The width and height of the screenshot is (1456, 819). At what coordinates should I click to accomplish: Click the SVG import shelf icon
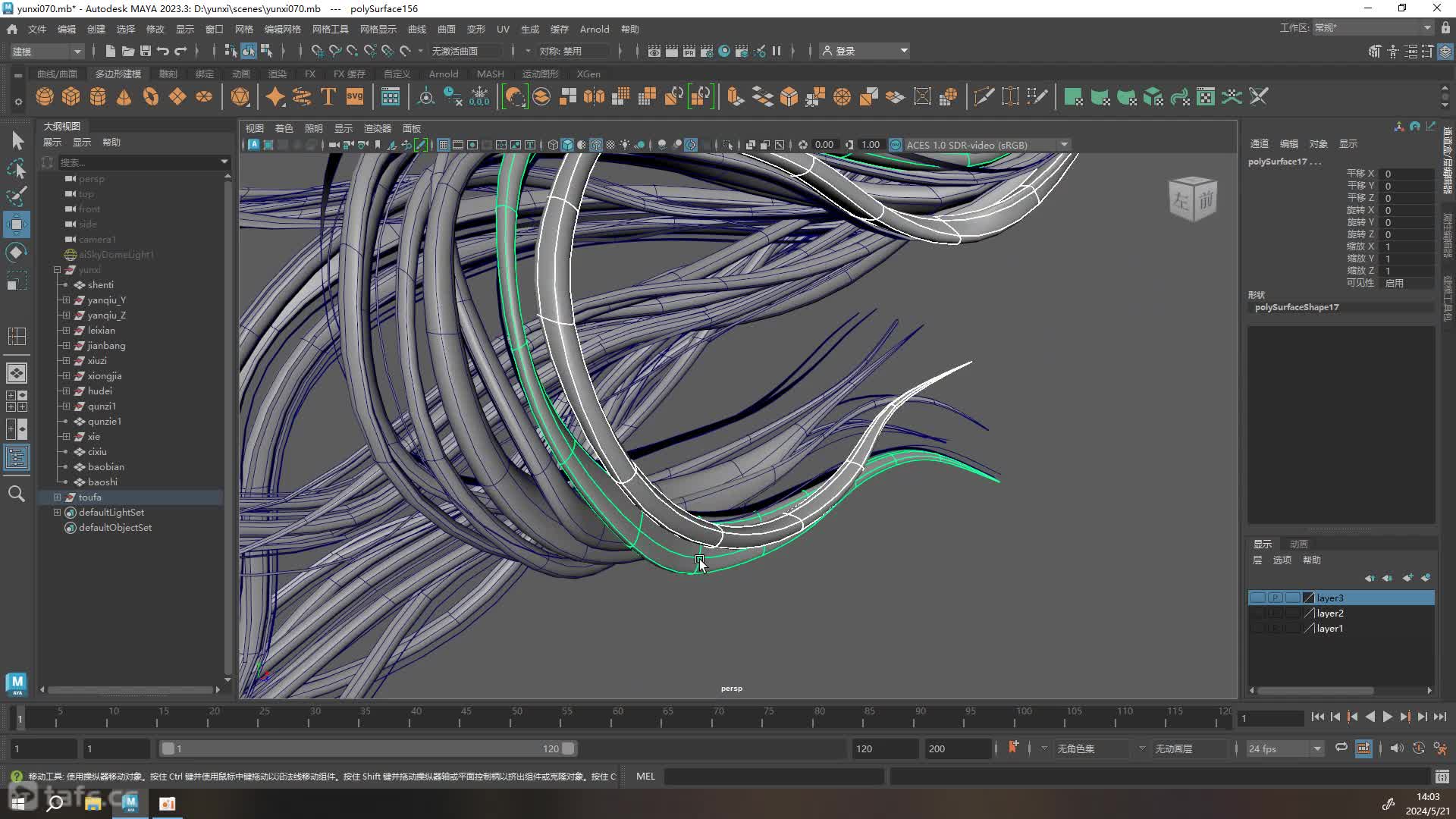[355, 96]
